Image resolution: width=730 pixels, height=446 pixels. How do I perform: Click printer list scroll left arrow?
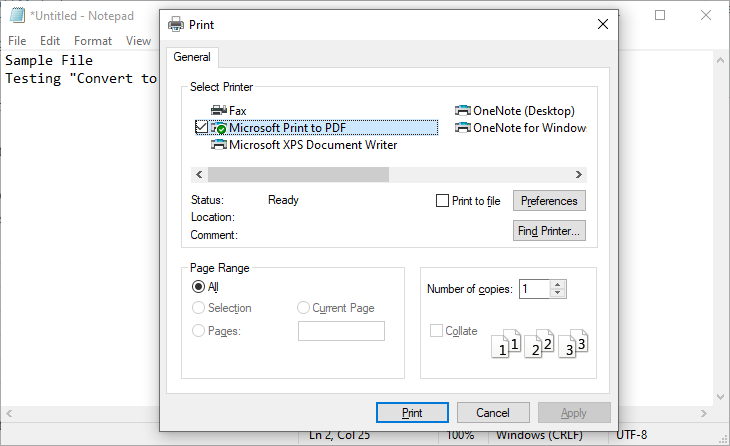(x=199, y=175)
